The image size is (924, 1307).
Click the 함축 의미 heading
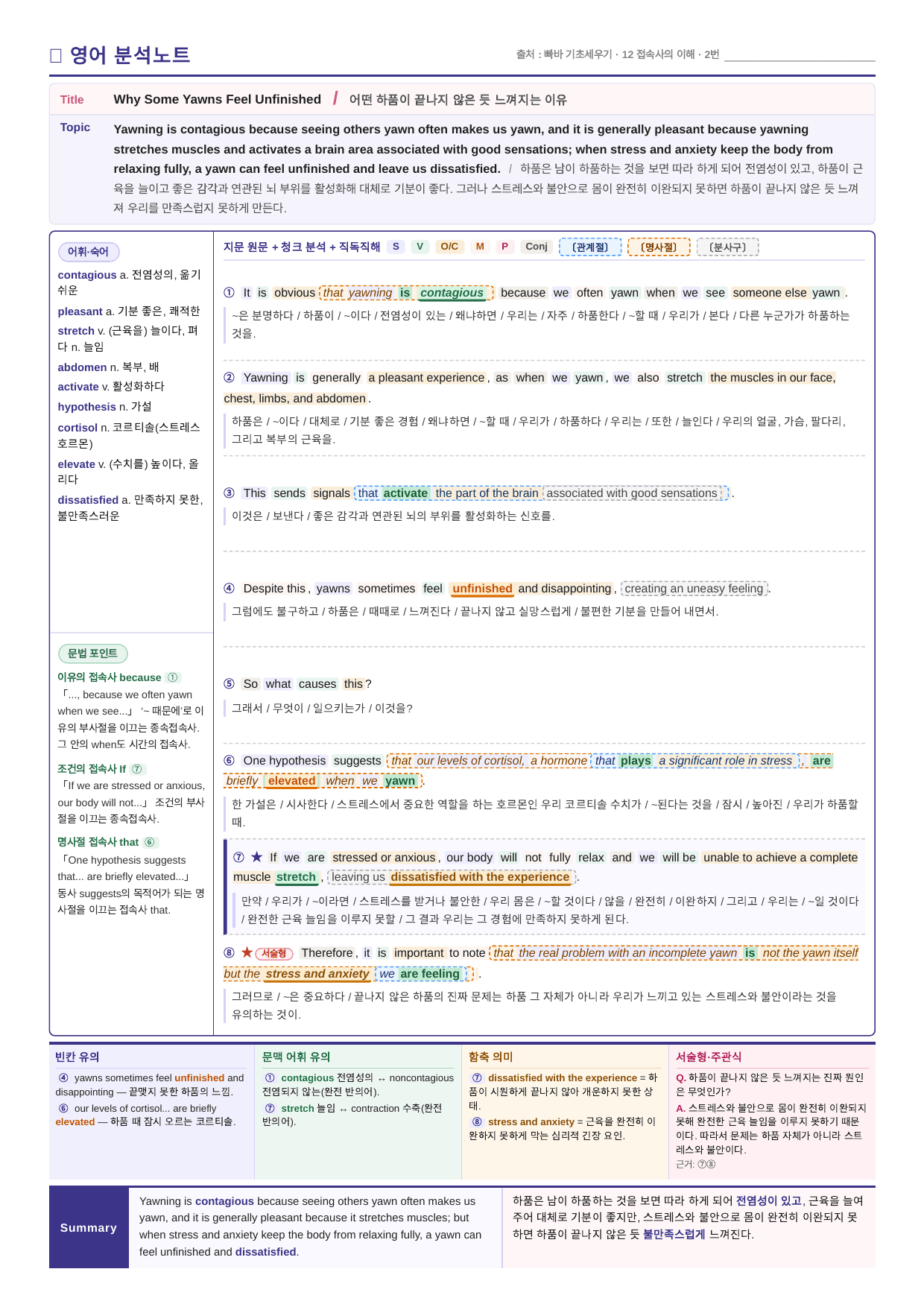[491, 1057]
